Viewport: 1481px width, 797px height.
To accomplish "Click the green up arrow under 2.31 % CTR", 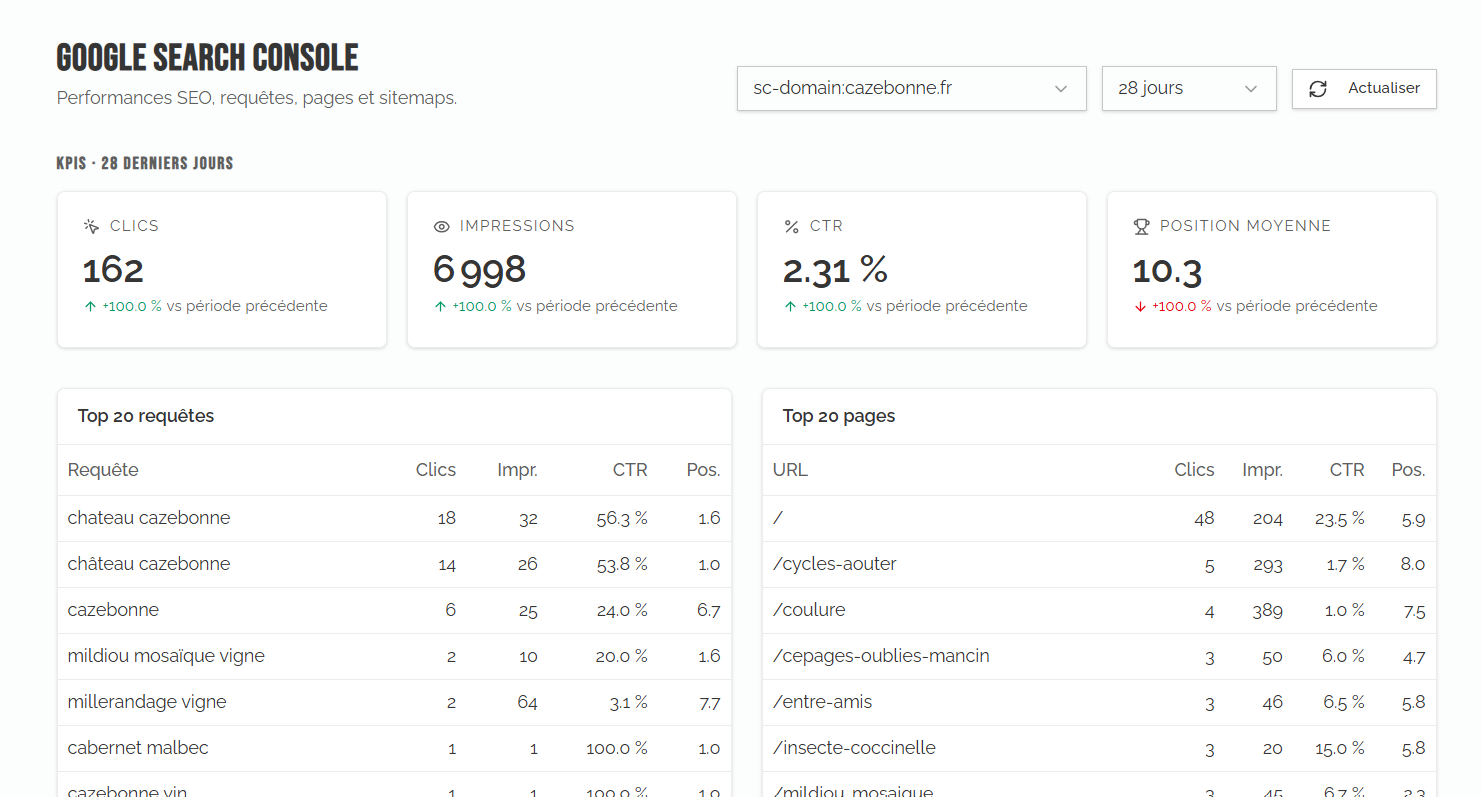I will 791,307.
